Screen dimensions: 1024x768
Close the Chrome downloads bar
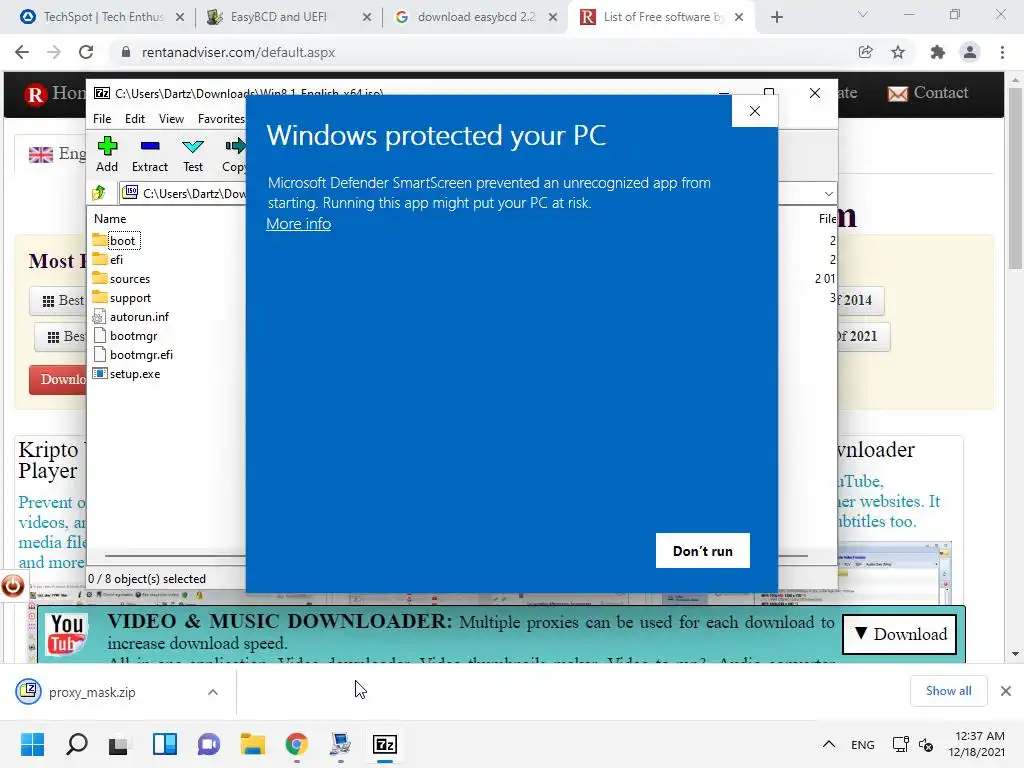pyautogui.click(x=1006, y=691)
